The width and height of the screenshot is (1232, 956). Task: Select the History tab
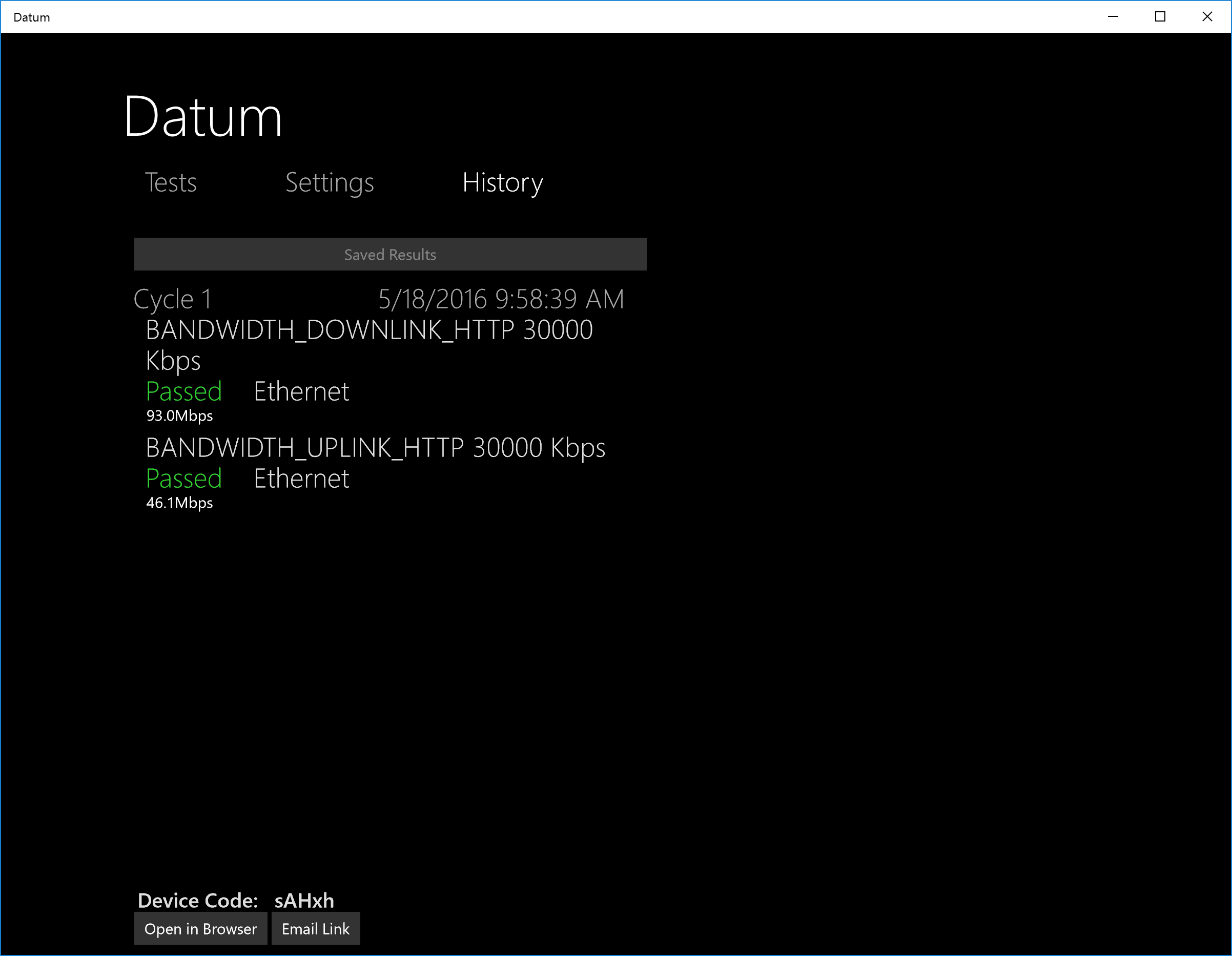[x=502, y=183]
